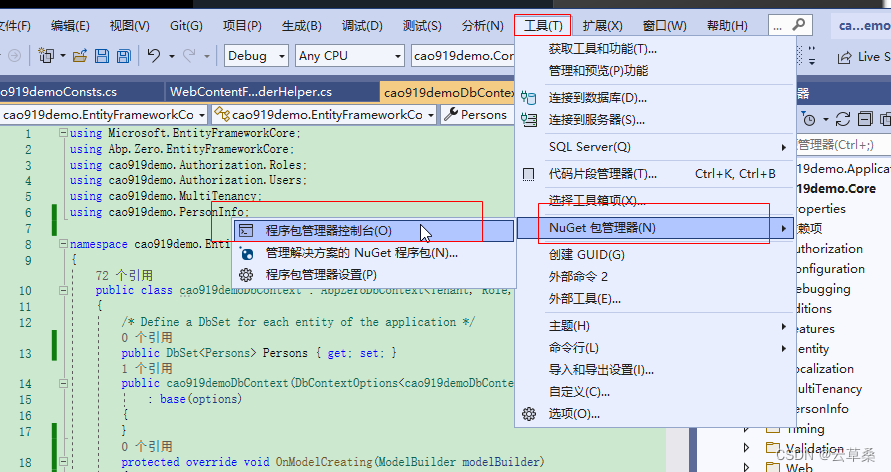Click the Solution Explorer pending changes clock icon
The width and height of the screenshot is (891, 472).
click(x=809, y=119)
